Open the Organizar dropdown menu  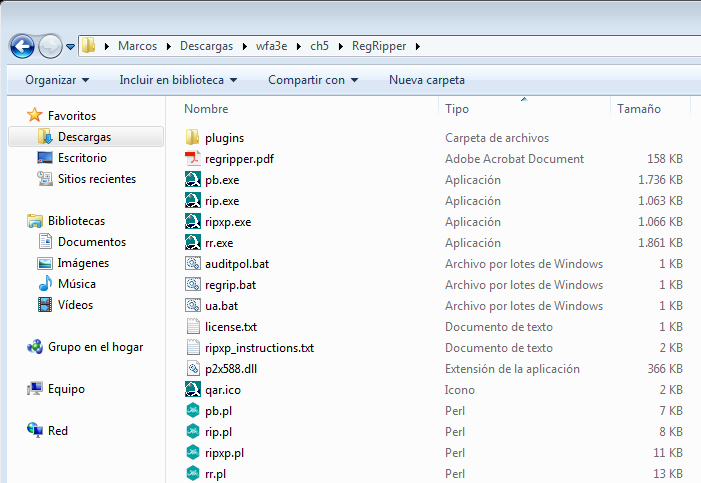57,80
